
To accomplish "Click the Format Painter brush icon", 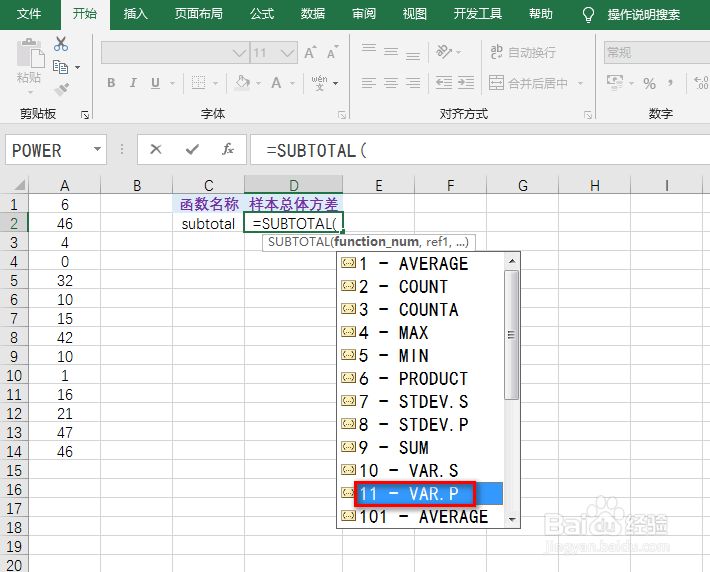I will tap(62, 89).
